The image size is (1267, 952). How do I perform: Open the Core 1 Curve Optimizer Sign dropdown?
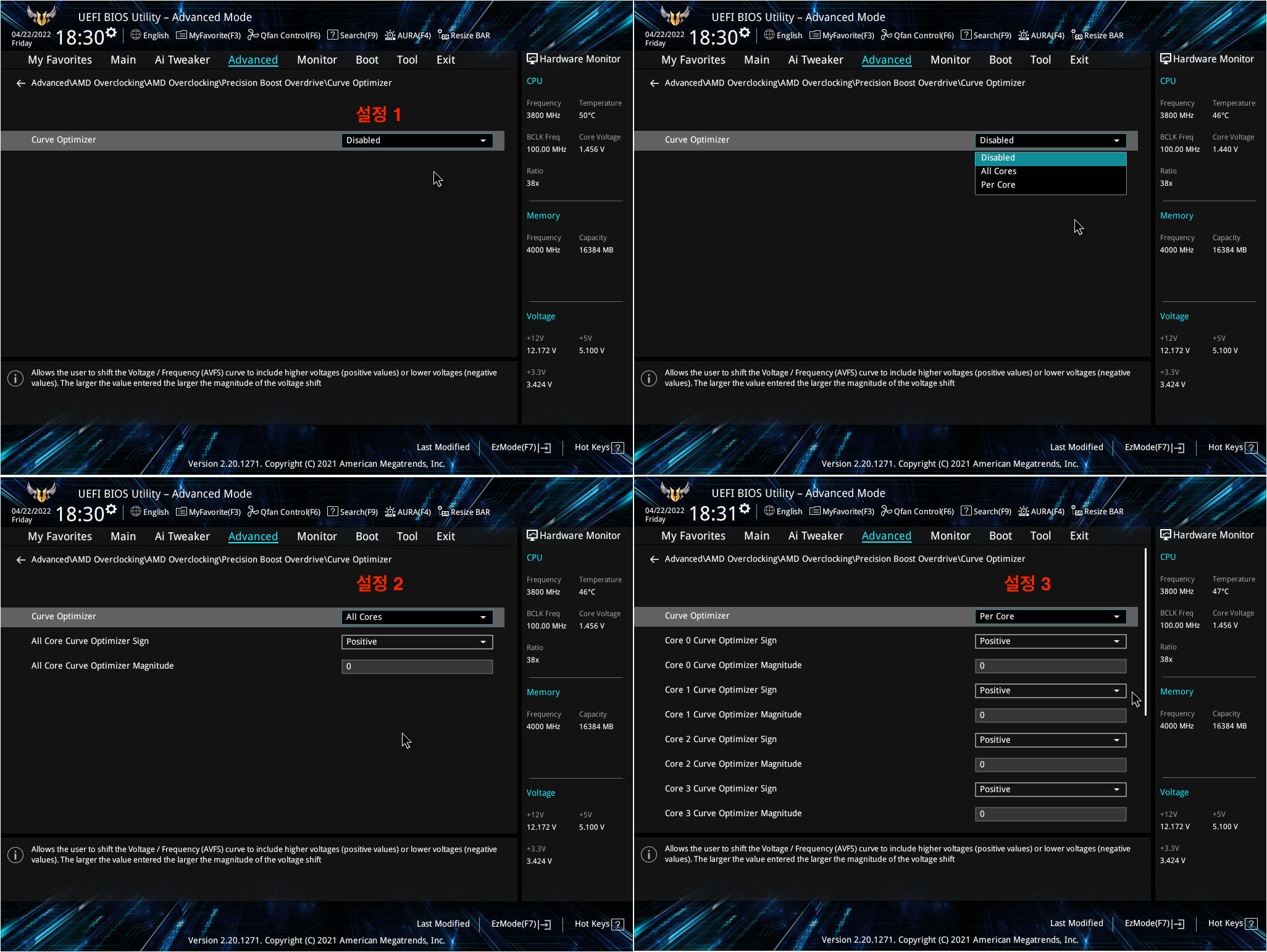1050,691
